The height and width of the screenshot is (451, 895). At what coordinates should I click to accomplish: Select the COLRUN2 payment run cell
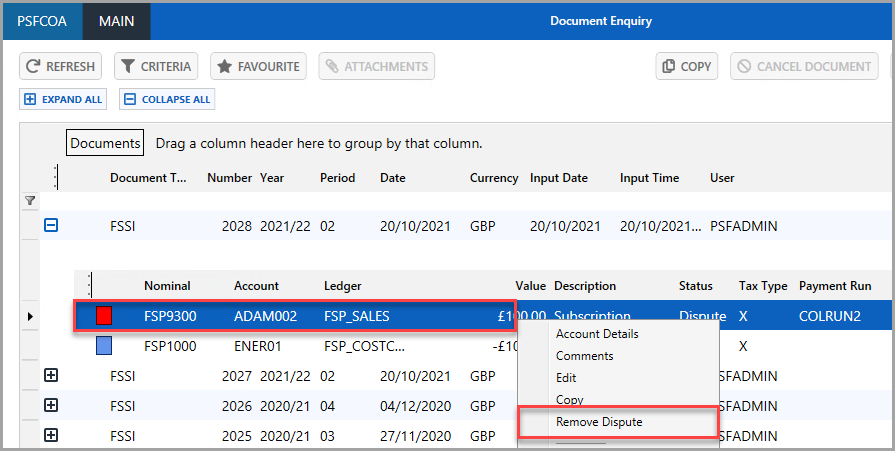coord(830,316)
